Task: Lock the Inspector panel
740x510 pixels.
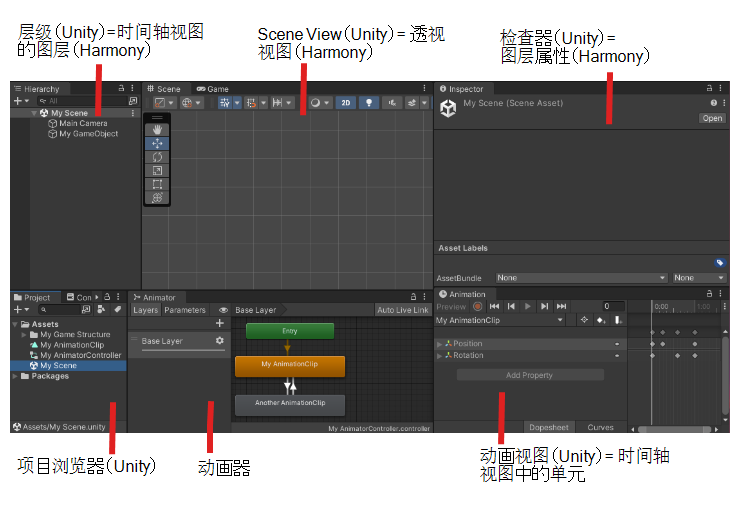Action: (709, 88)
